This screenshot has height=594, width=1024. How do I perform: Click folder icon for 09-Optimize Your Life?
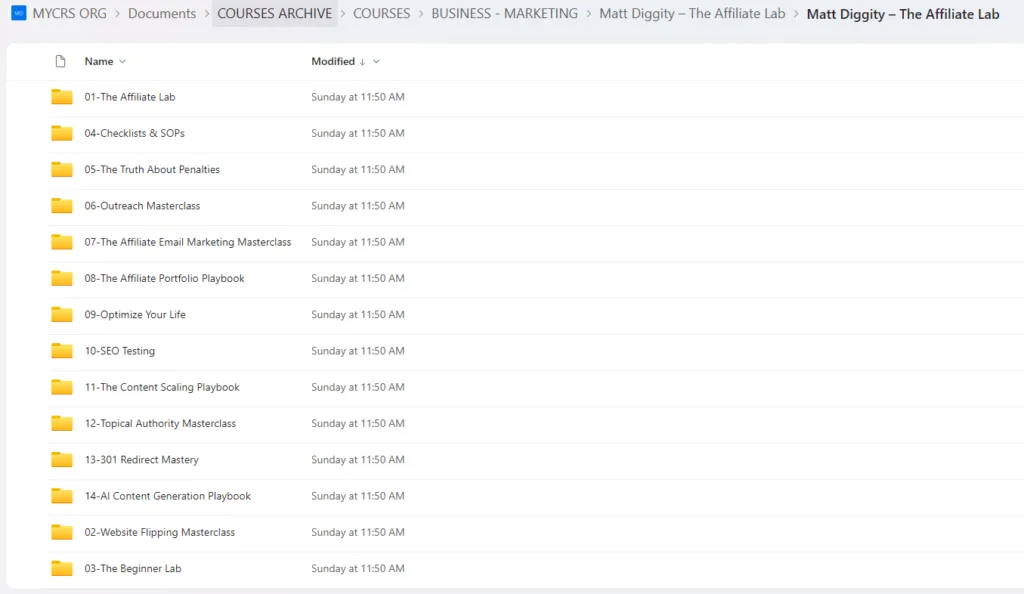(x=62, y=315)
